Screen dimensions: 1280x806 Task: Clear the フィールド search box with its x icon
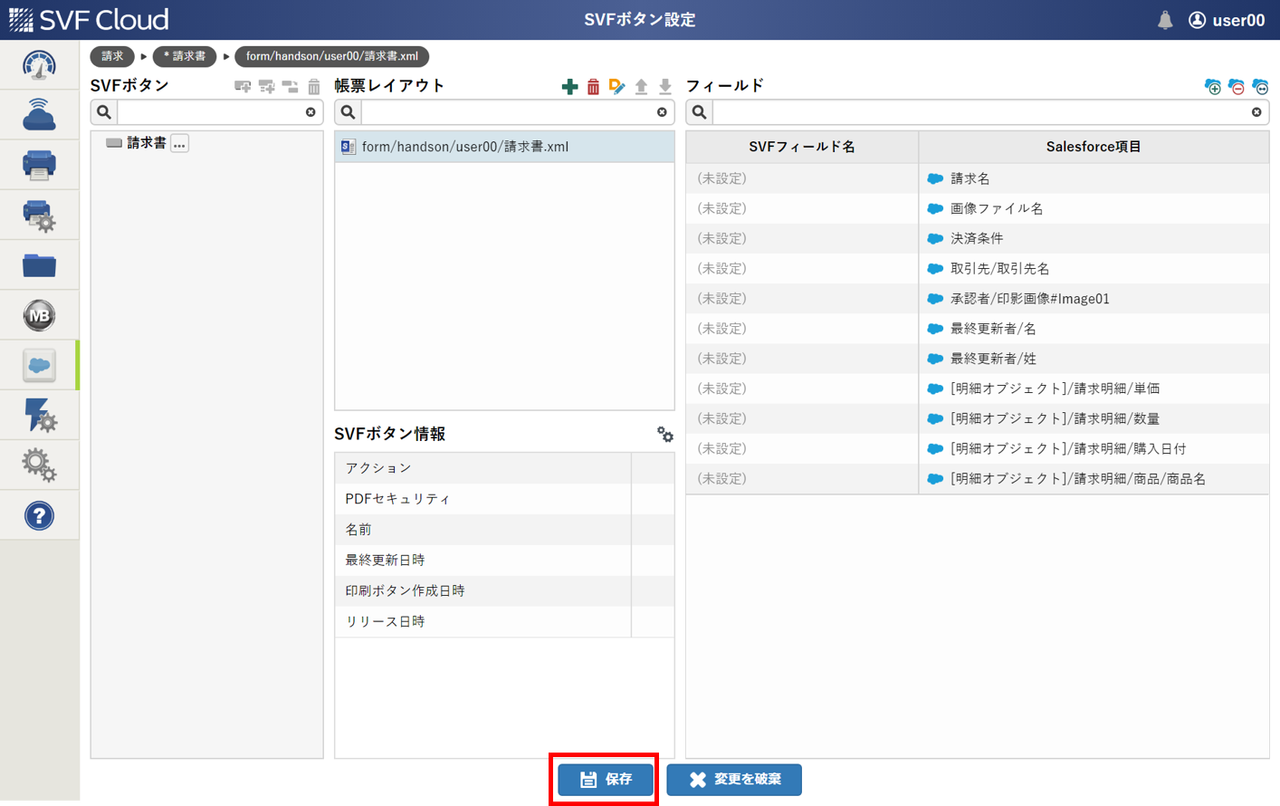(1256, 111)
